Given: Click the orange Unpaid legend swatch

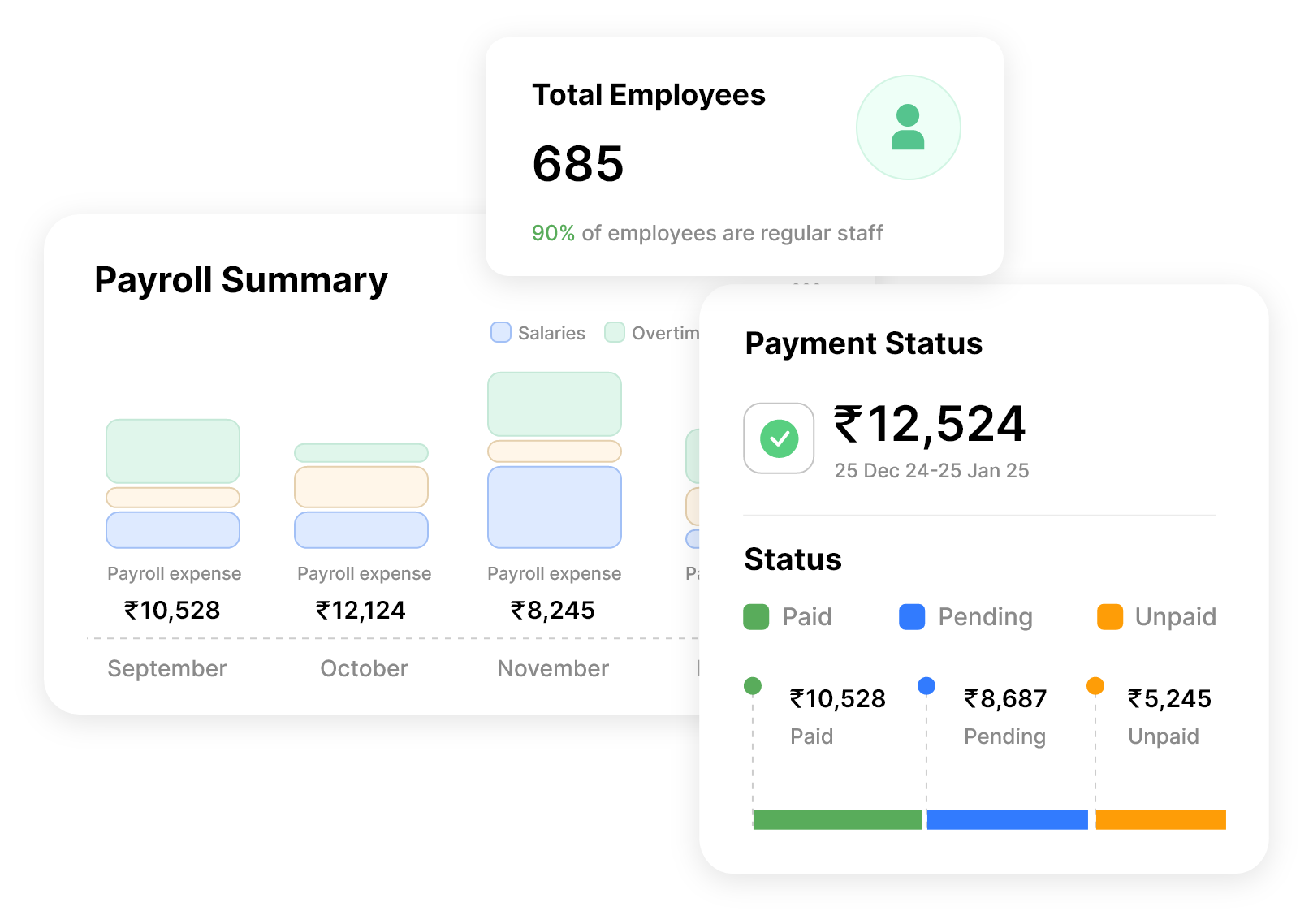Looking at the screenshot, I should [x=1110, y=617].
